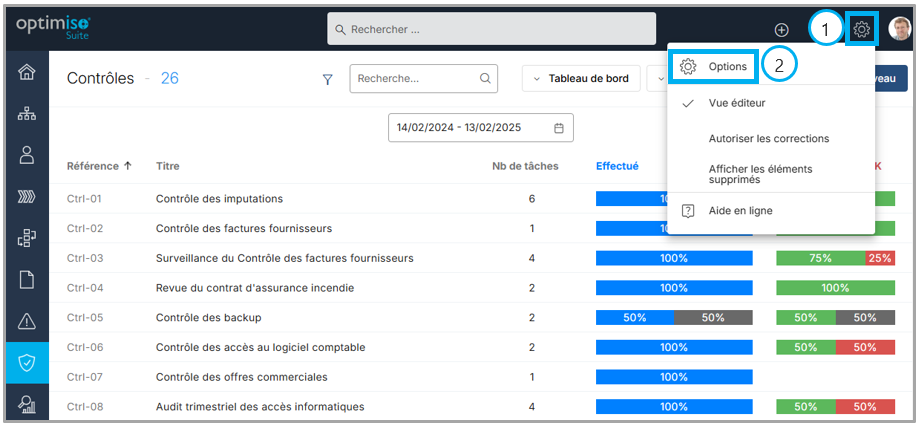The width and height of the screenshot is (919, 424).
Task: Select the person icon in sidebar
Action: pos(27,155)
